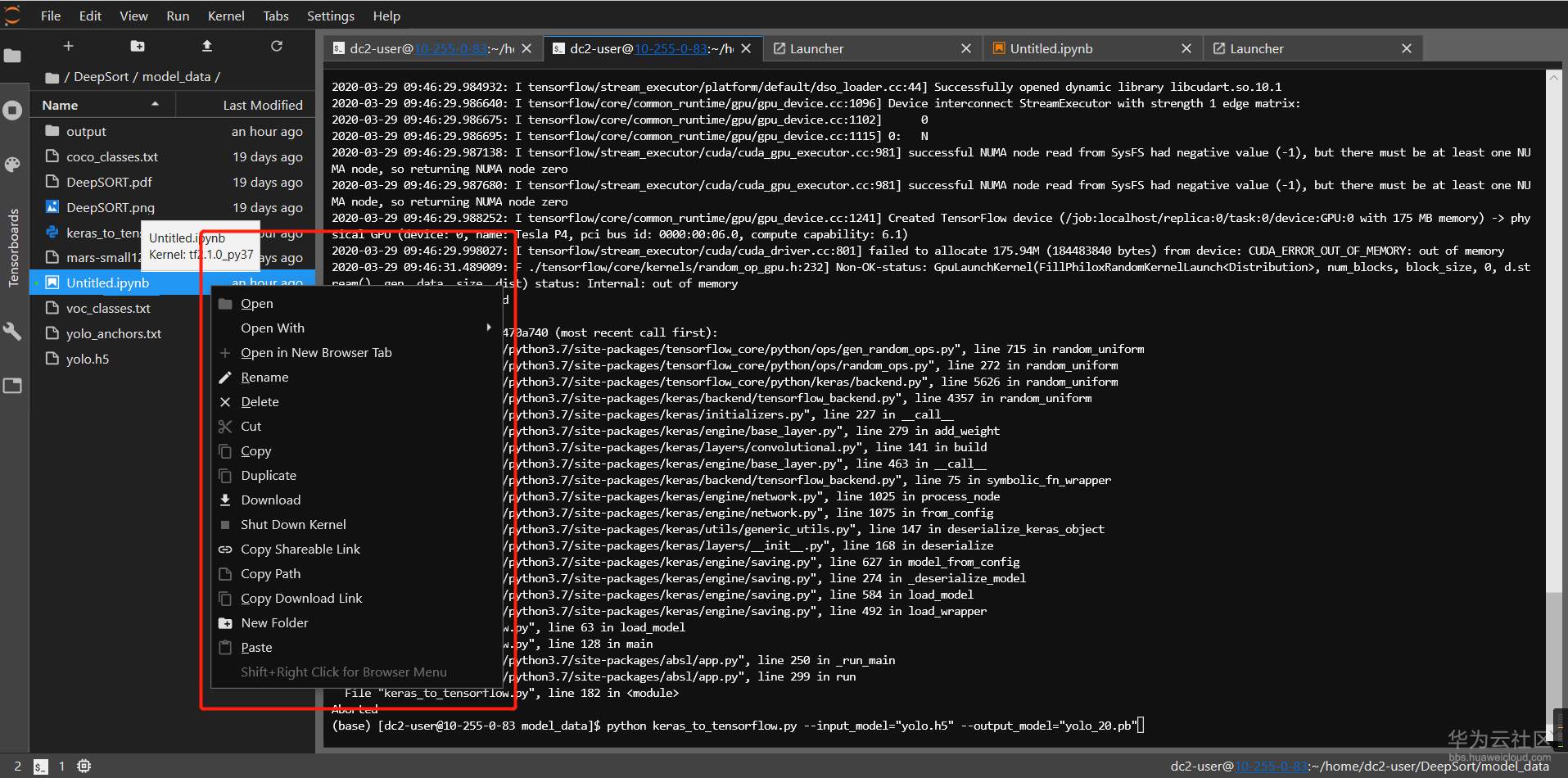Choose Open from the context menu

point(356,303)
